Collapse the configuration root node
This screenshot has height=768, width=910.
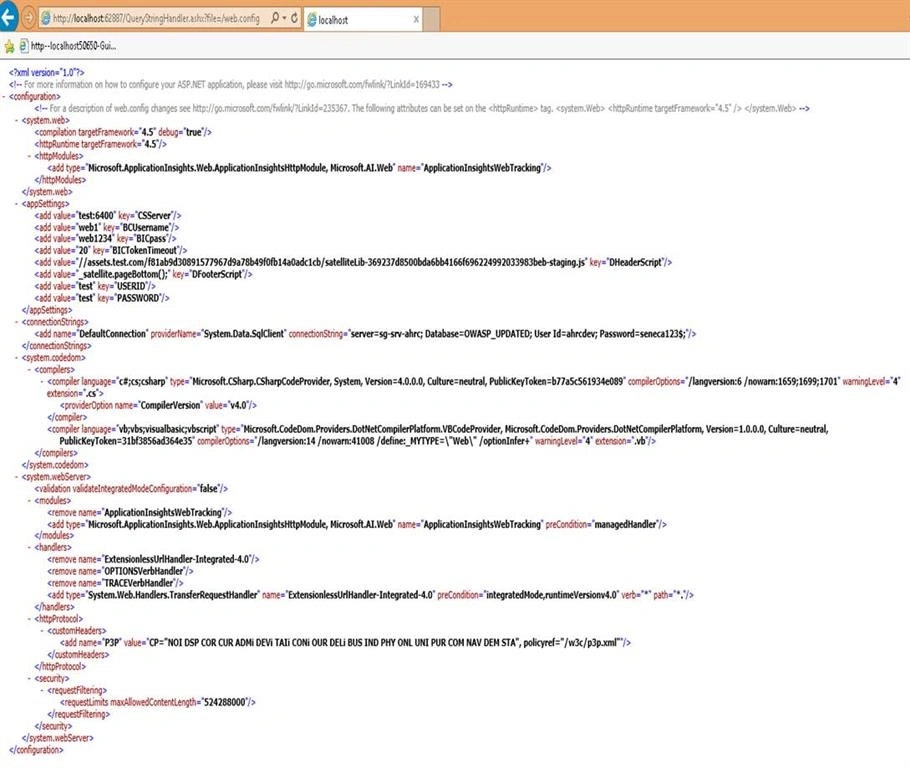pyautogui.click(x=5, y=96)
